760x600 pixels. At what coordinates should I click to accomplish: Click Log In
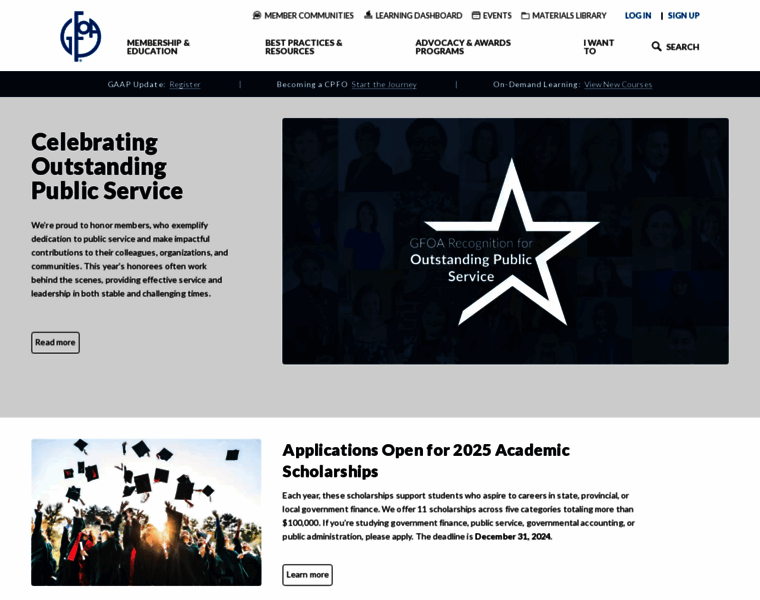click(638, 16)
